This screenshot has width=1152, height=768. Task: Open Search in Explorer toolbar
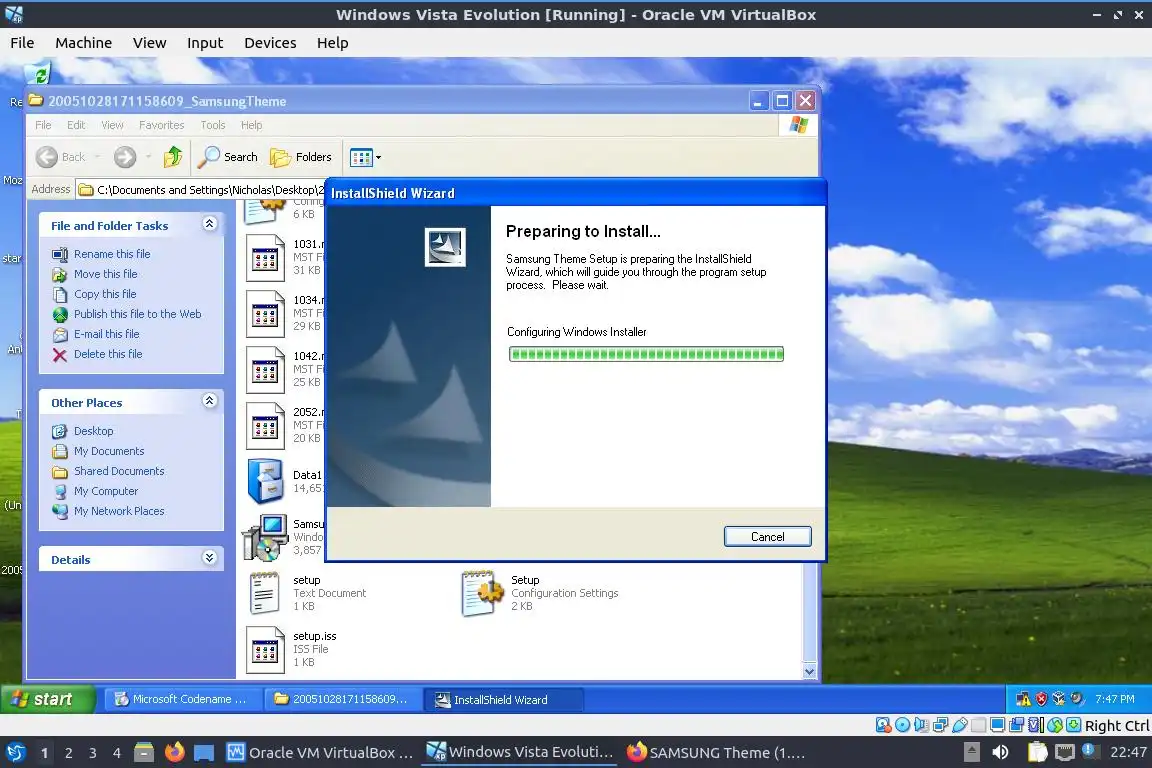(x=229, y=157)
